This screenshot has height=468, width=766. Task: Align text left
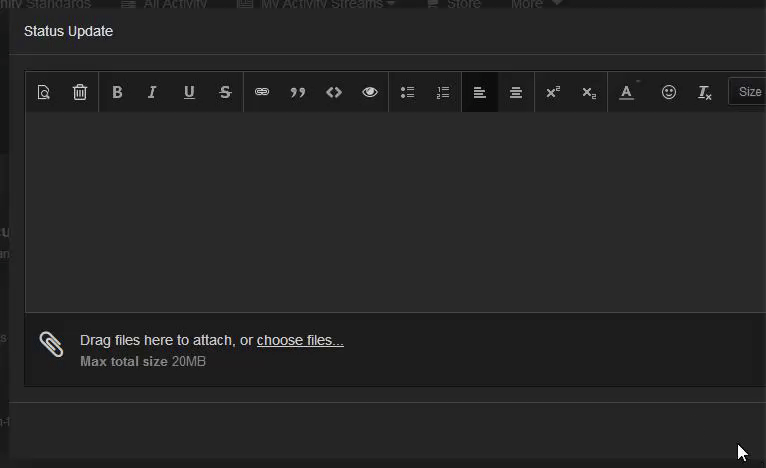pyautogui.click(x=480, y=92)
